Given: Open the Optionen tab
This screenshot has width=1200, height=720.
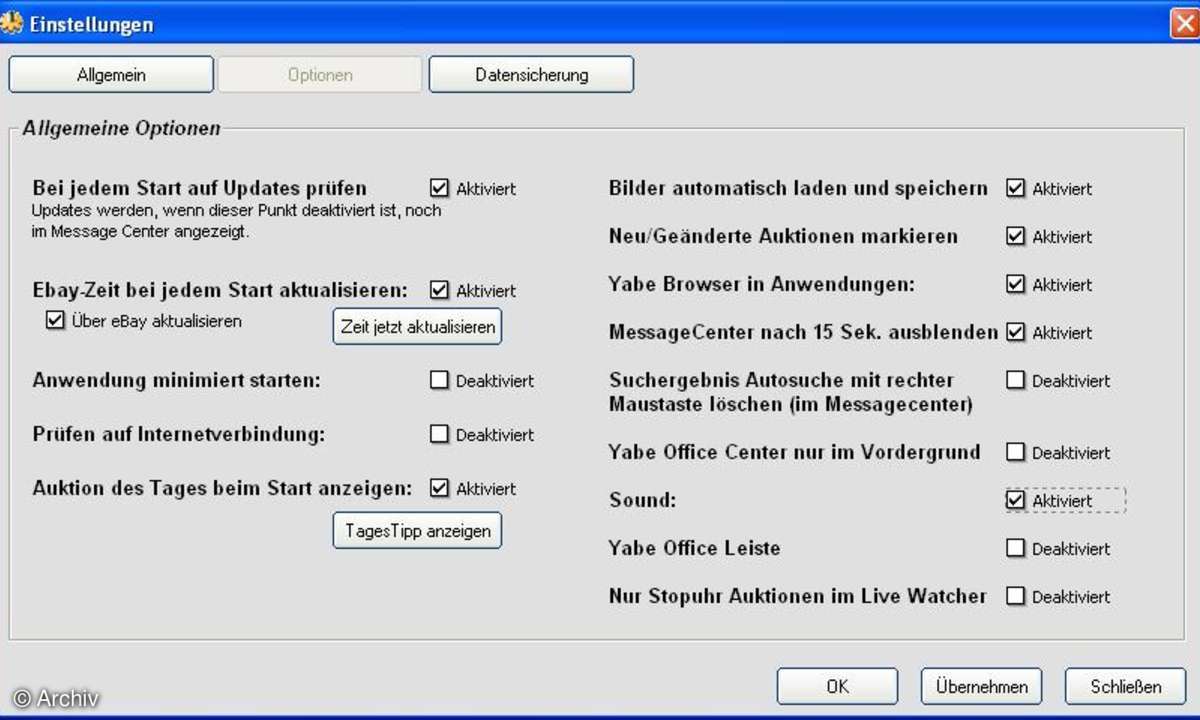Looking at the screenshot, I should pyautogui.click(x=320, y=75).
